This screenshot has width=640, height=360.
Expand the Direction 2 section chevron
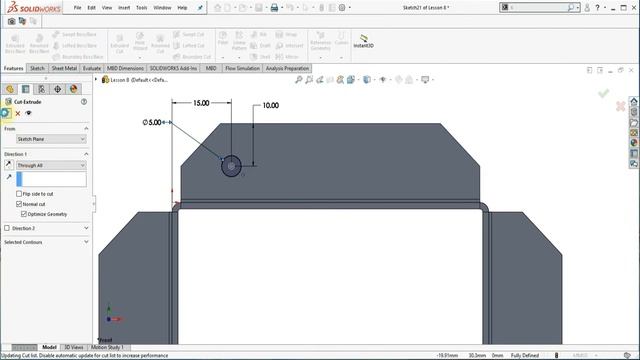[x=86, y=228]
